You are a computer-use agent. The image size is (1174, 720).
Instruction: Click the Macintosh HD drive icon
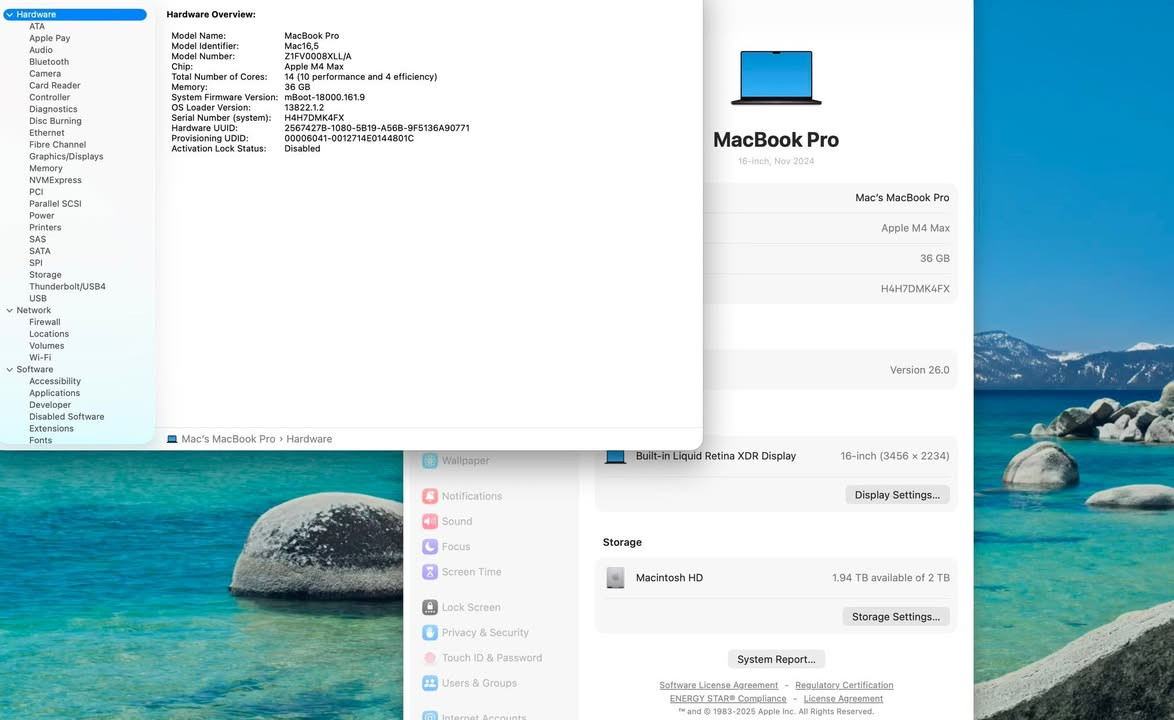click(615, 578)
